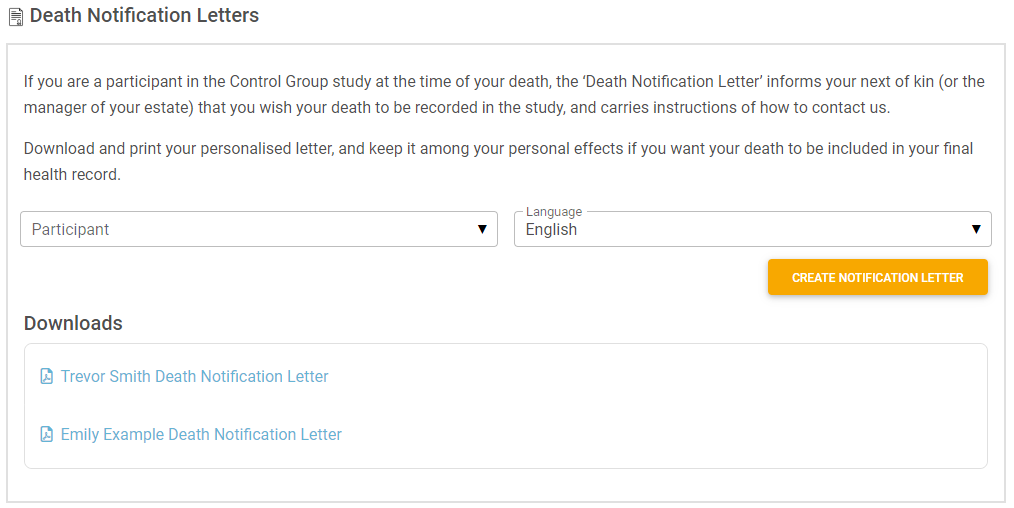Click the paragraph about the Control Group study
1014x508 pixels.
click(504, 94)
